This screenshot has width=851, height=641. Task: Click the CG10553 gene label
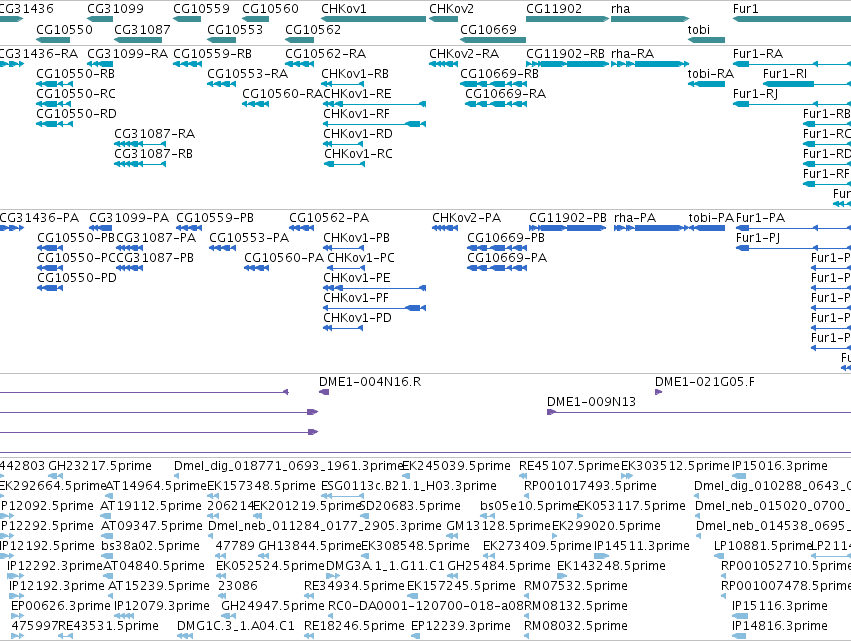point(235,29)
